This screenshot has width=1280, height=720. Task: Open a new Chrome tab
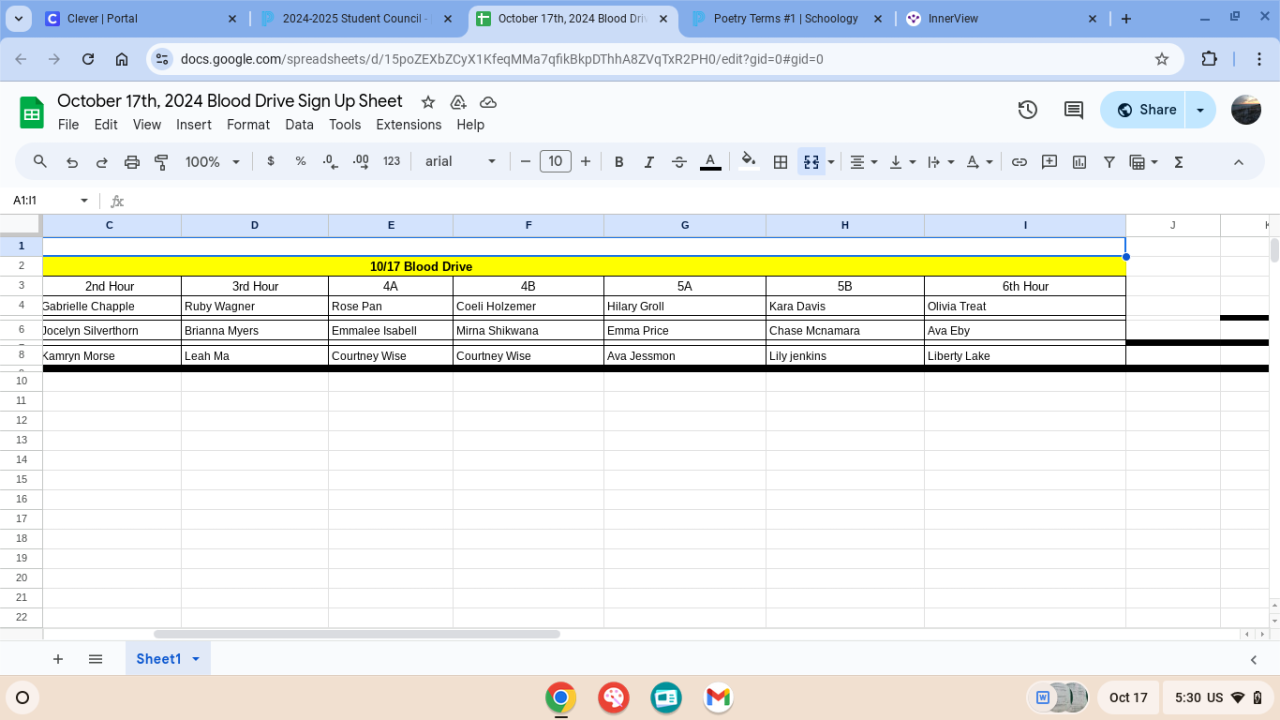point(1126,19)
